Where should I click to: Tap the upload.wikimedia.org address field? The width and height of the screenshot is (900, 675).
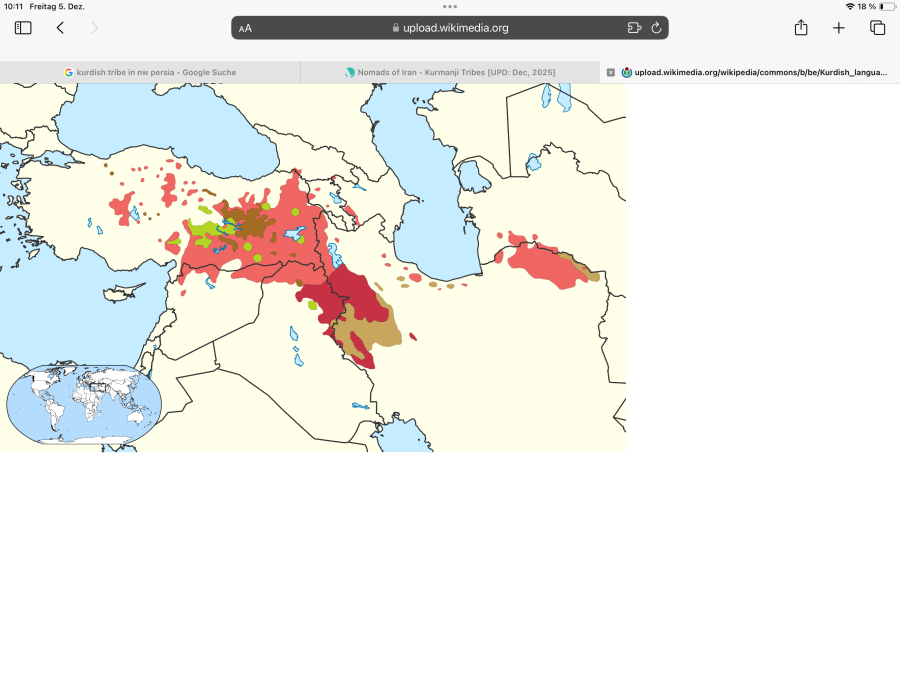450,28
